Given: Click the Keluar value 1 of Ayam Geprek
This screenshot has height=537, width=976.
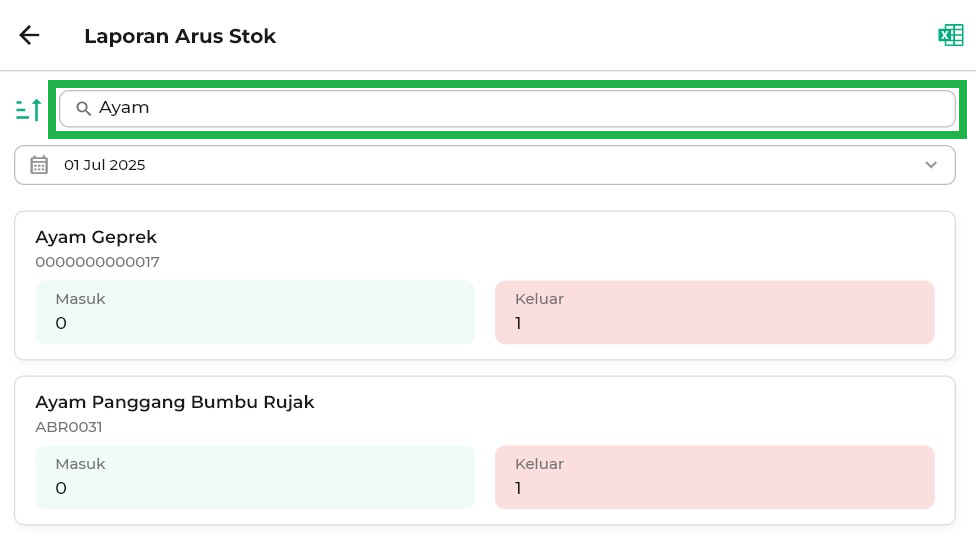Looking at the screenshot, I should coord(518,323).
